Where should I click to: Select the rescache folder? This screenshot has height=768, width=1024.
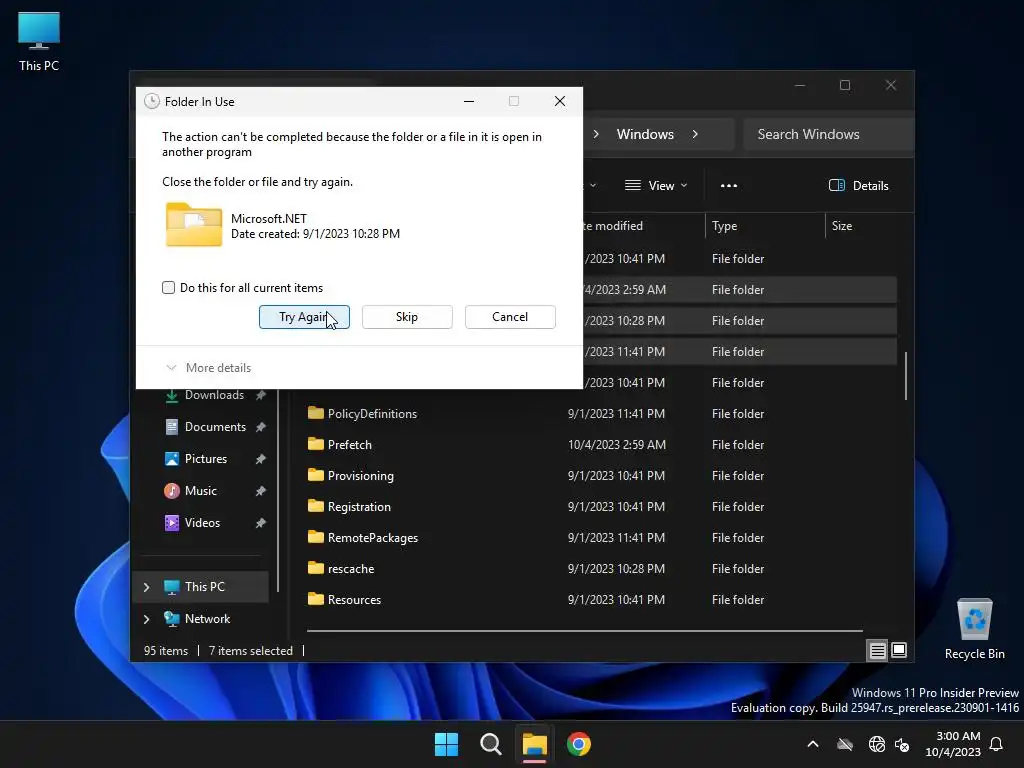351,569
